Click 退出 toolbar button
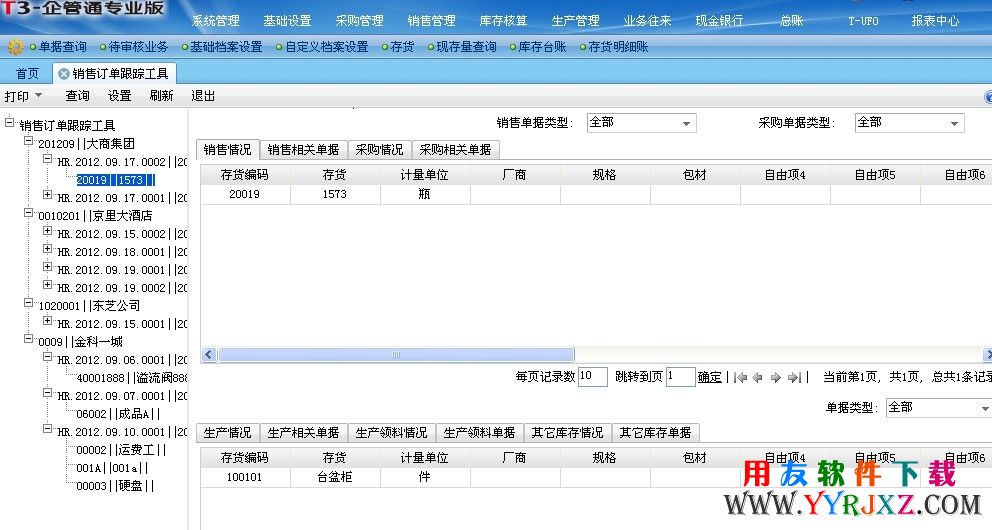 click(x=203, y=96)
